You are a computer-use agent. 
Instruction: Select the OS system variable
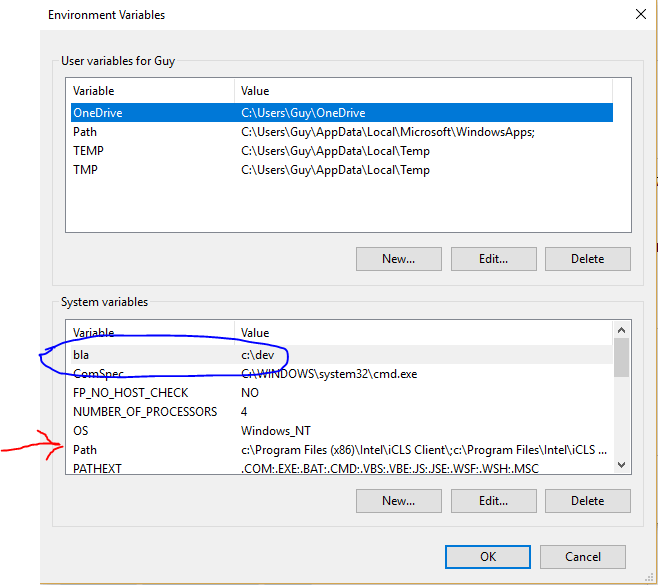tap(342, 431)
